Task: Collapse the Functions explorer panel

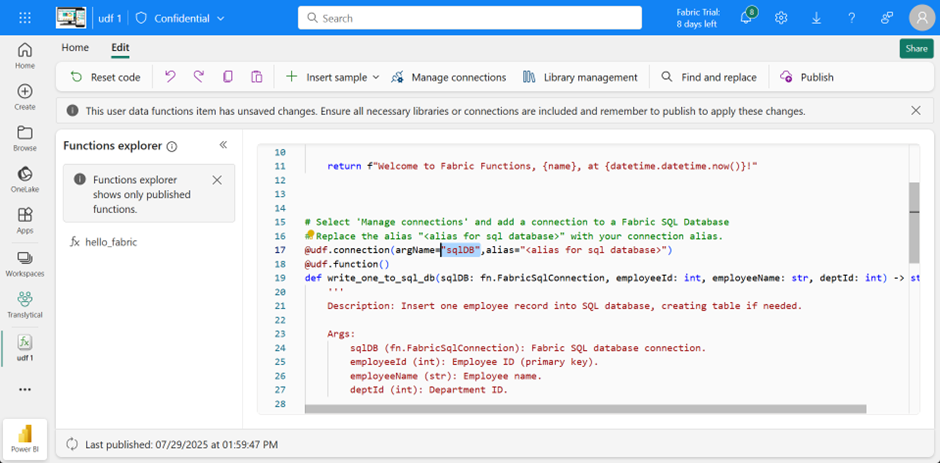Action: click(223, 146)
